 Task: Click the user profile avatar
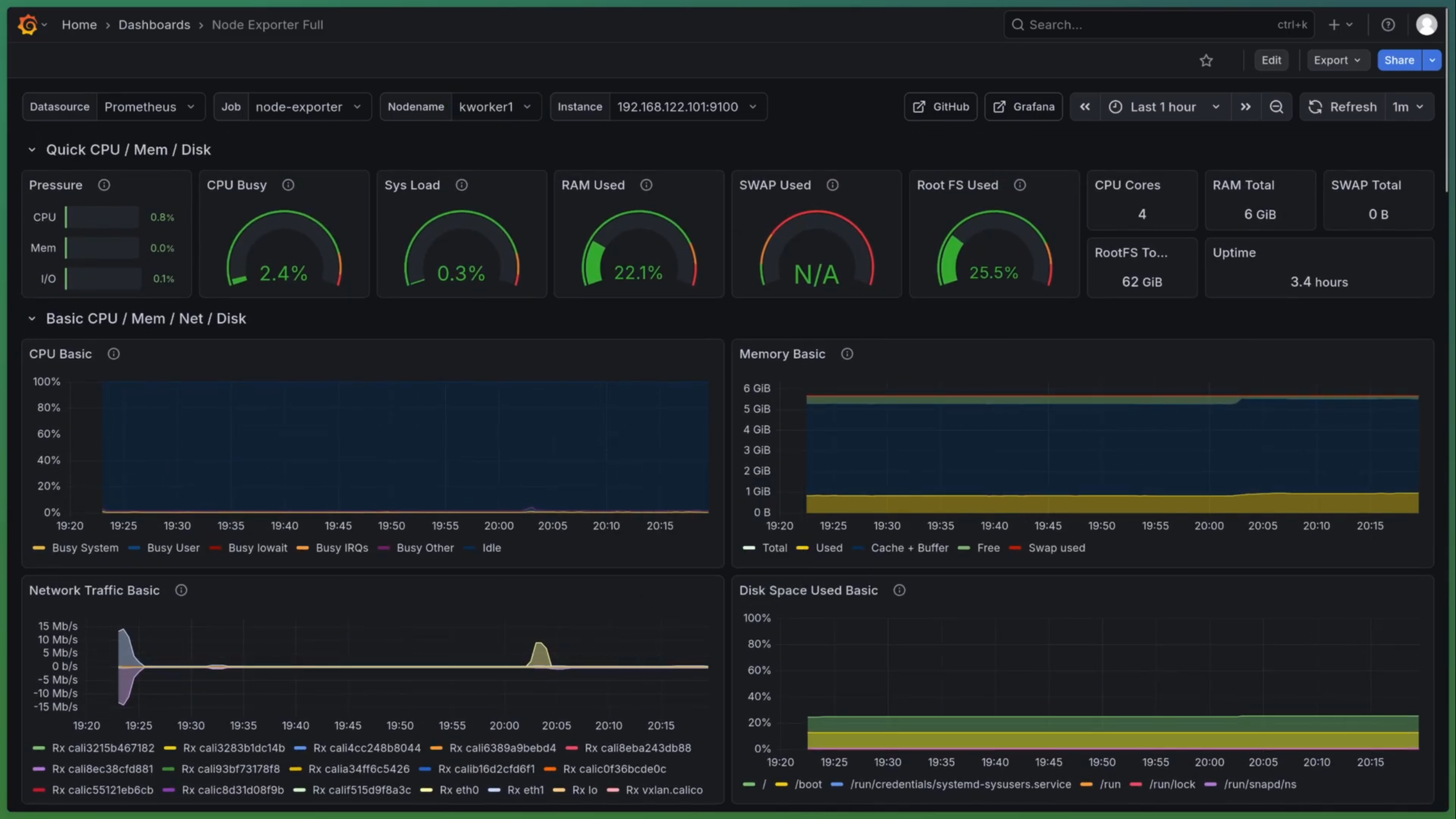tap(1426, 24)
